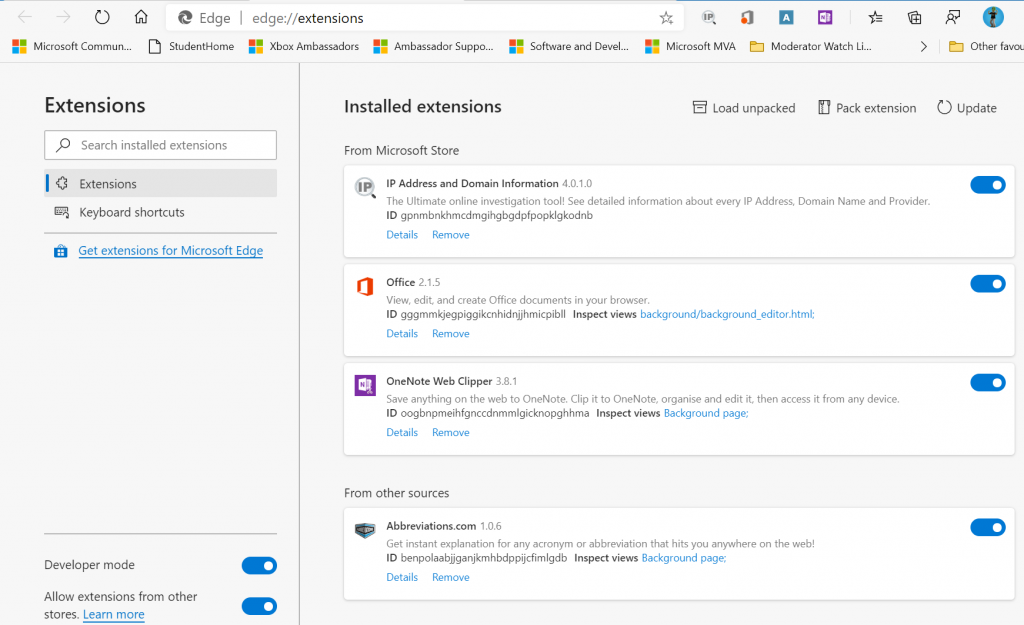This screenshot has height=625, width=1024.
Task: Turn off Developer mode
Action: (258, 565)
